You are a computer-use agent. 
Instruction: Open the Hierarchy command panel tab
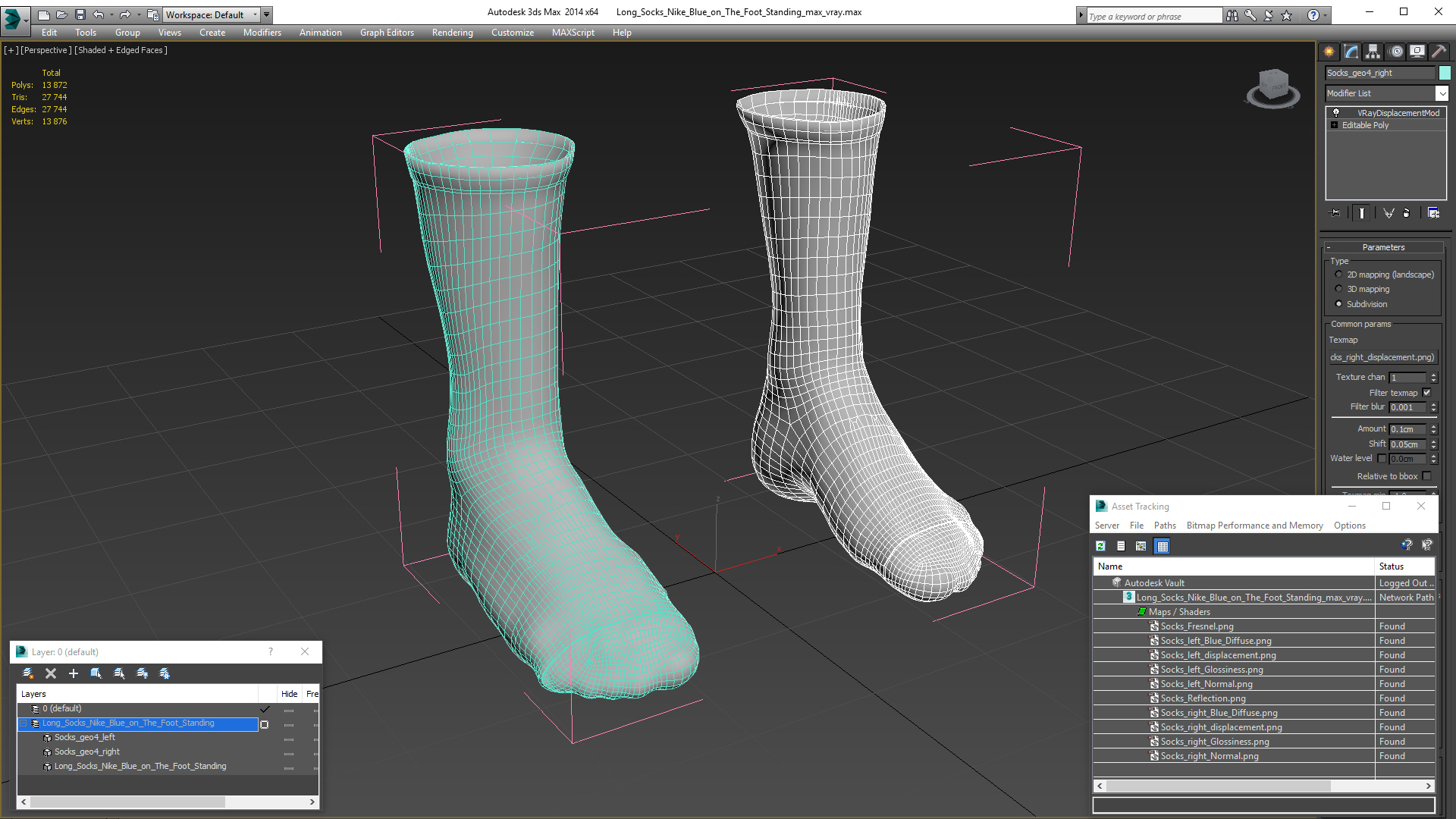[1373, 52]
